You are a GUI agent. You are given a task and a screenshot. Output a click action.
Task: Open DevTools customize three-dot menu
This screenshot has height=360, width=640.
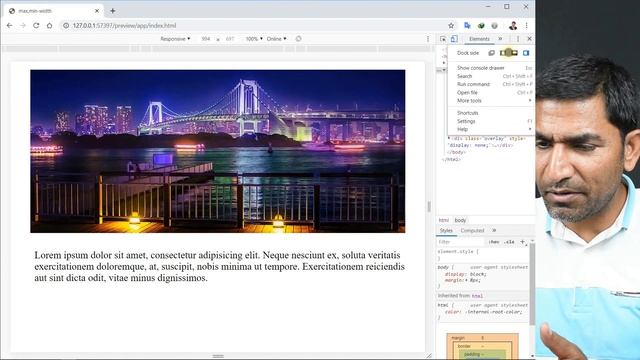tap(518, 39)
